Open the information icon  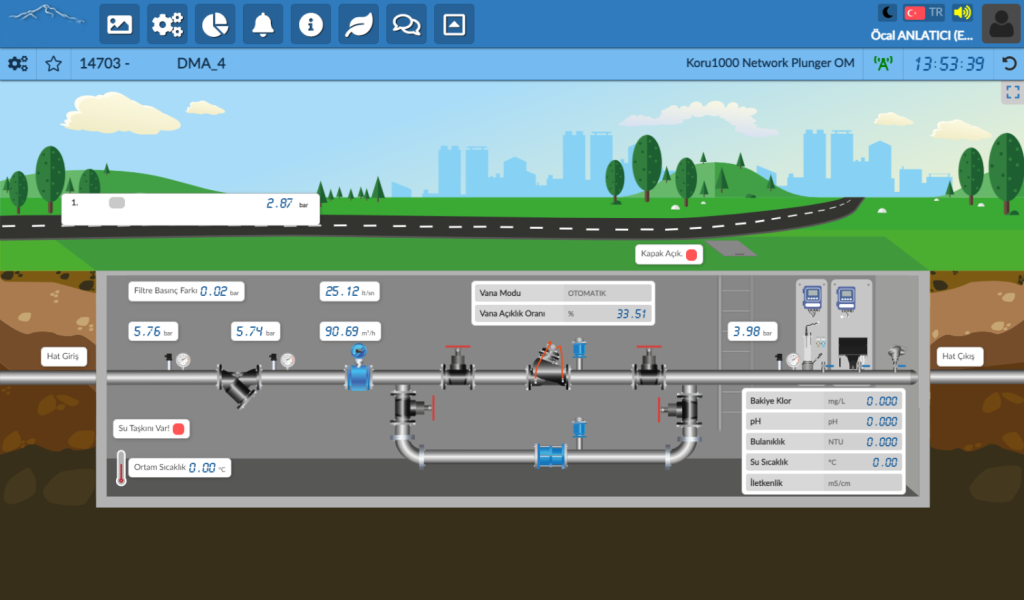point(310,25)
